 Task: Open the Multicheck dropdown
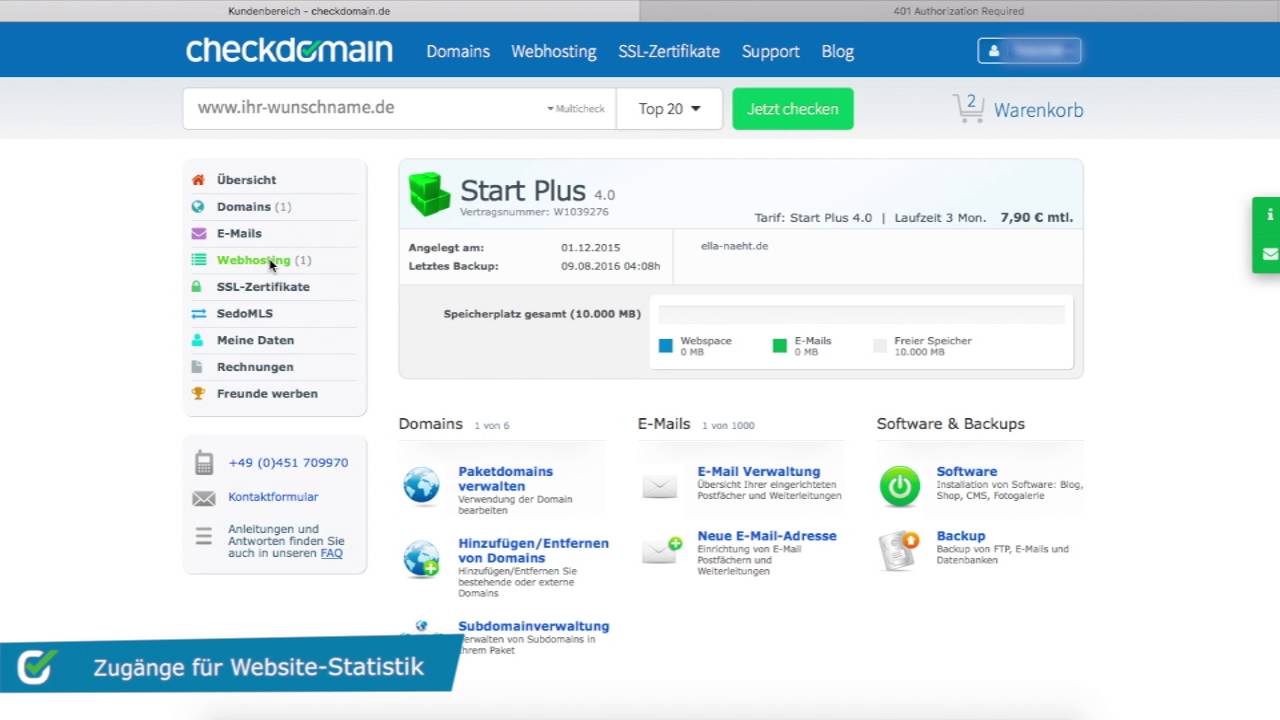(x=576, y=109)
